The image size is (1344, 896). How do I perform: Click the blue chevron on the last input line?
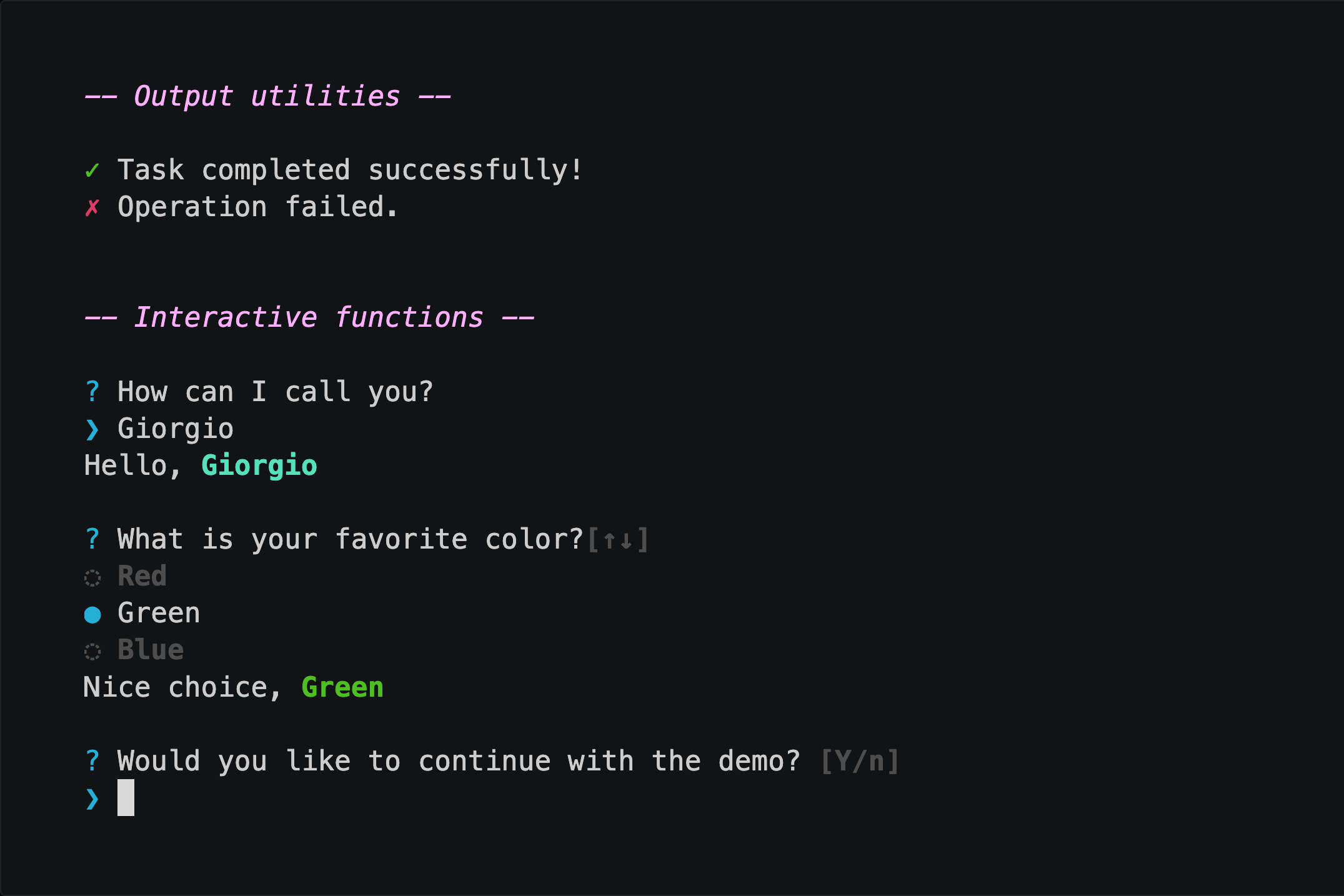pos(92,799)
